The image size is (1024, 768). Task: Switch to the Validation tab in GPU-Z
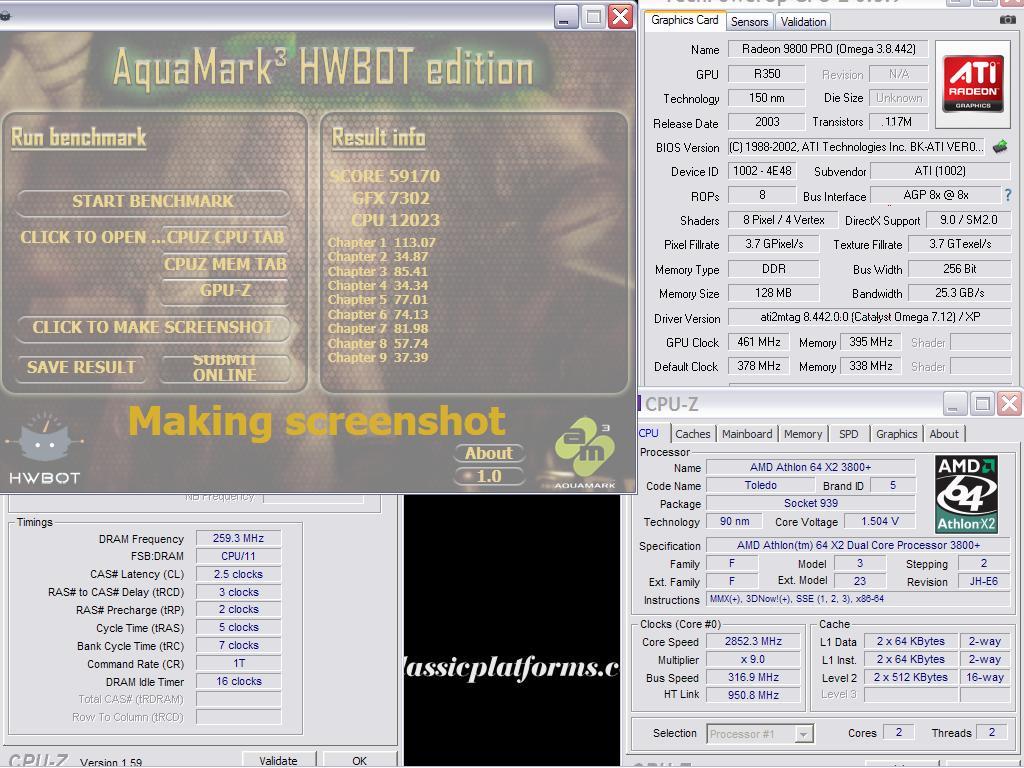tap(803, 22)
